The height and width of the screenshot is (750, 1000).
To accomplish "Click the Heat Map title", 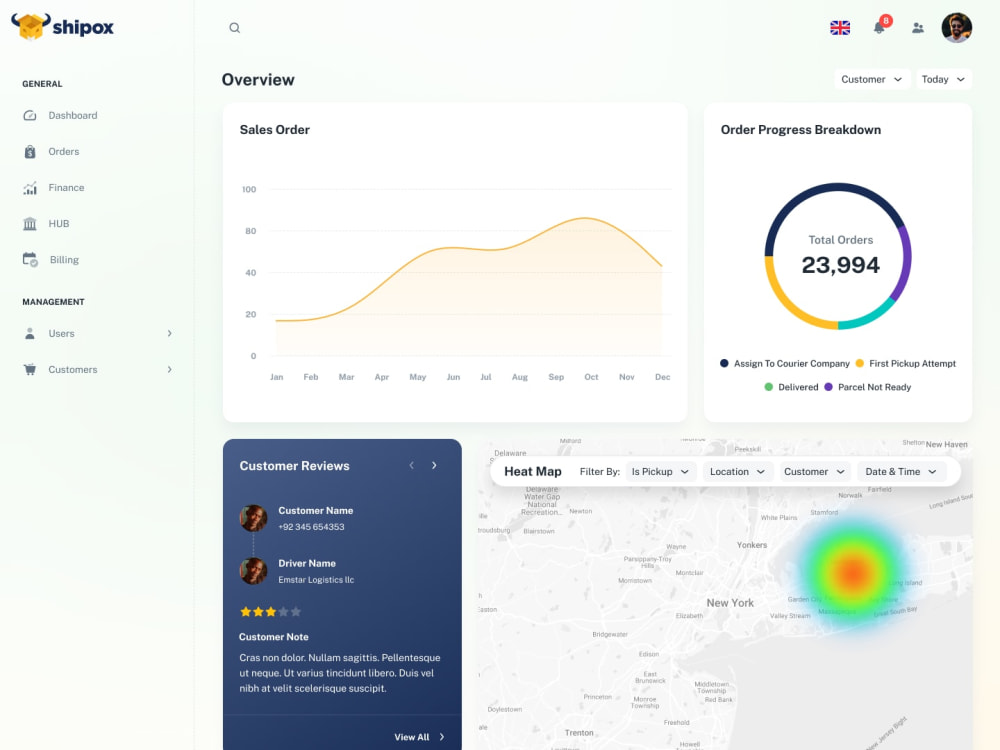I will (533, 472).
